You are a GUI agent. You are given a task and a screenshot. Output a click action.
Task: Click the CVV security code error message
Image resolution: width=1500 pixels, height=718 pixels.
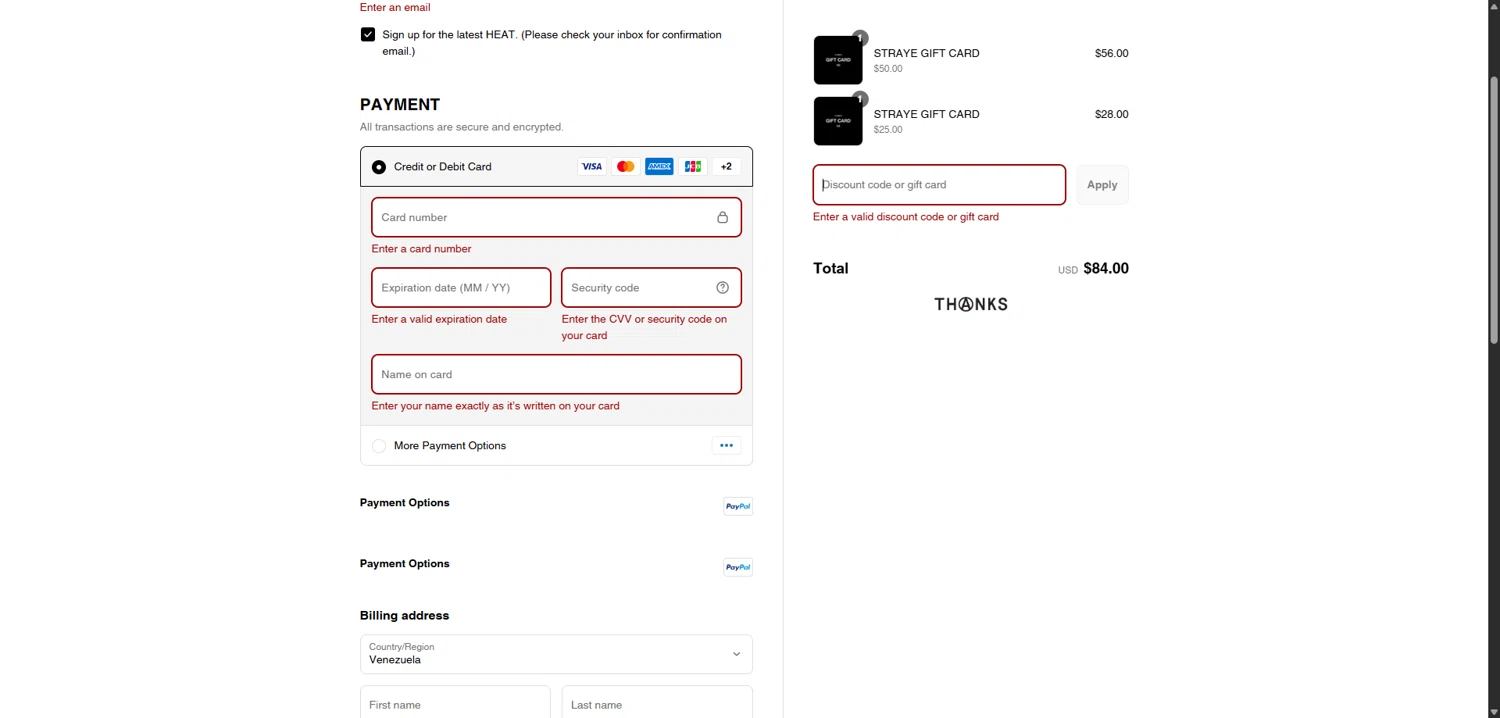point(644,327)
